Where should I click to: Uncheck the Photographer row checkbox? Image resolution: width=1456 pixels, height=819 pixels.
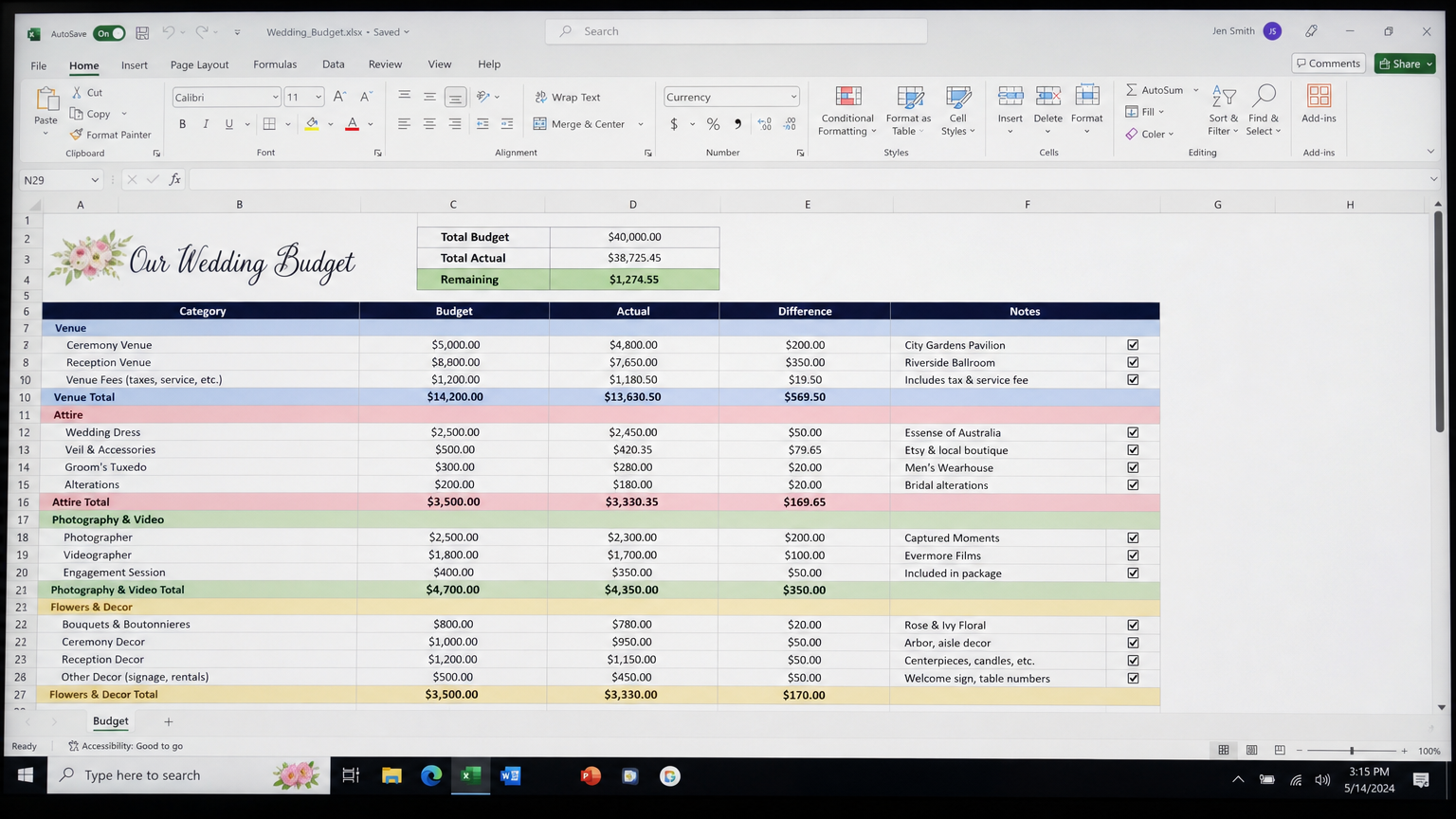click(x=1133, y=537)
